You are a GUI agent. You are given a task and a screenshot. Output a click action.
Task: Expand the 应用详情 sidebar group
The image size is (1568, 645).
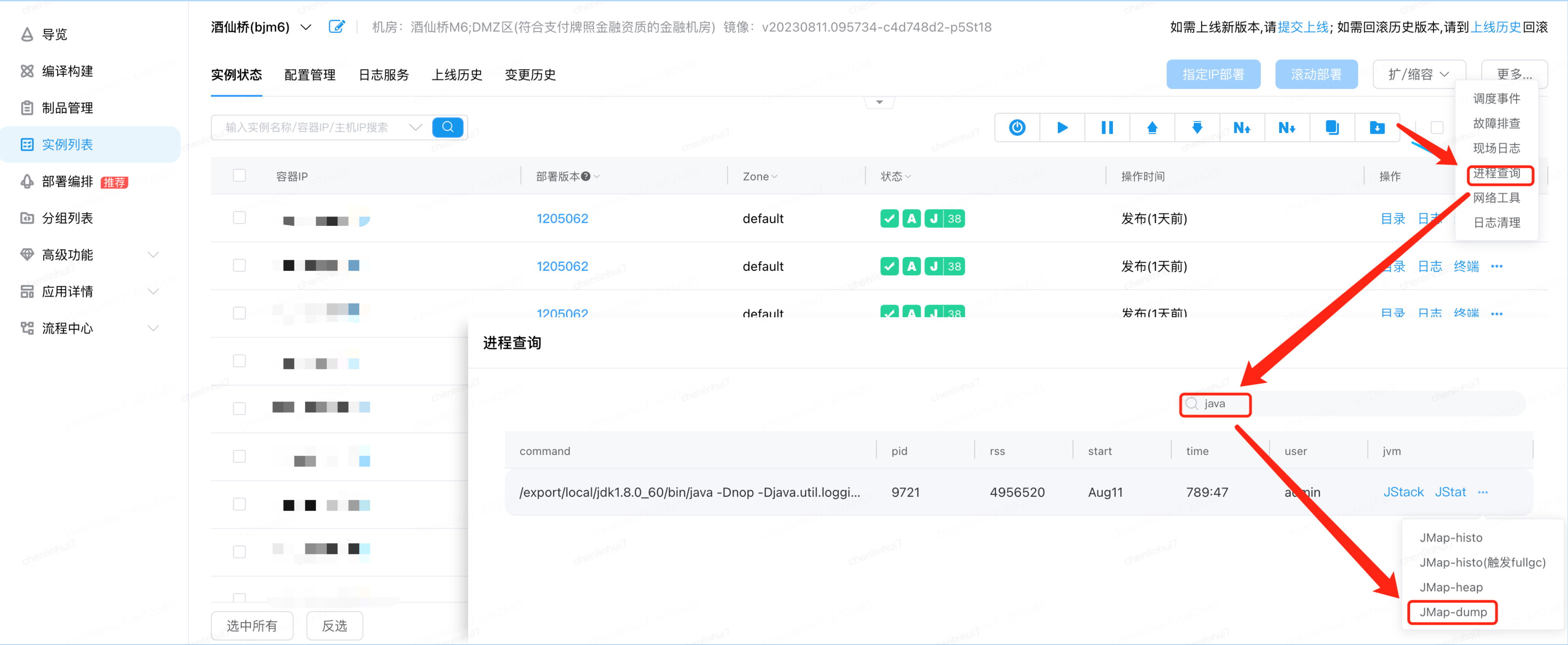coord(153,292)
